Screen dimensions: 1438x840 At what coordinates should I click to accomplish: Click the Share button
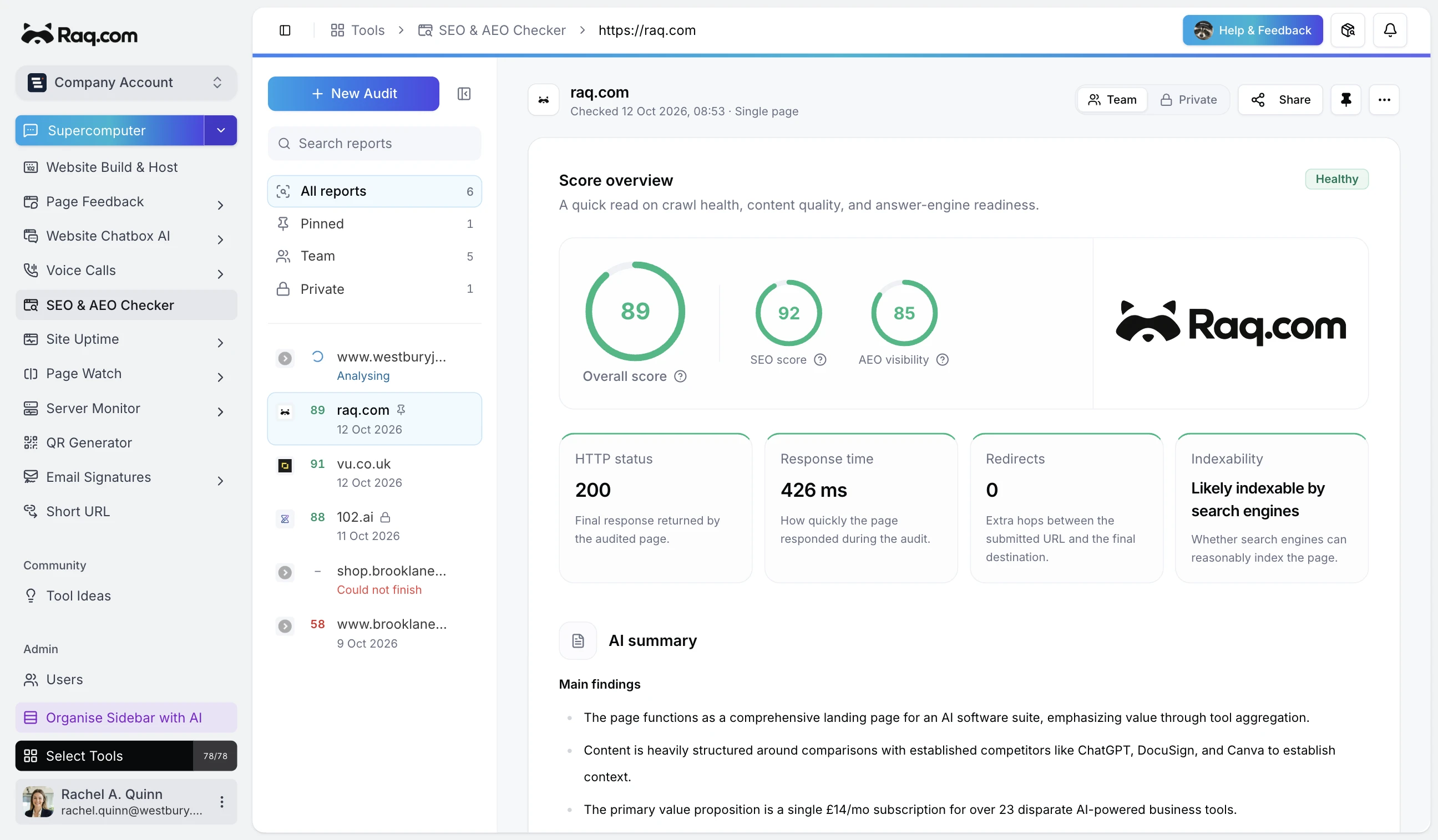point(1280,100)
